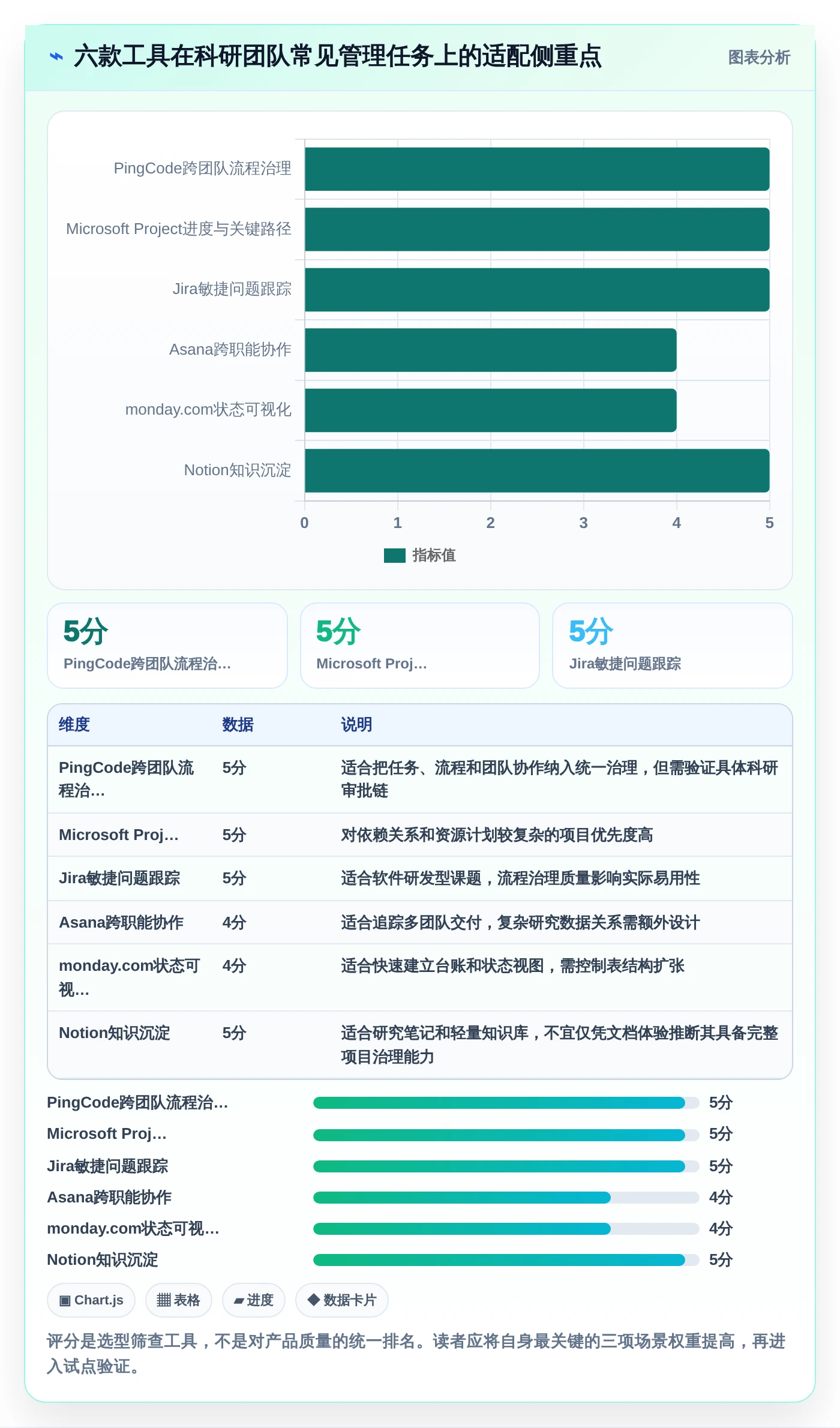Click axis label Microsoft Project进度与关键路径
The height and width of the screenshot is (1428, 840).
pos(179,229)
